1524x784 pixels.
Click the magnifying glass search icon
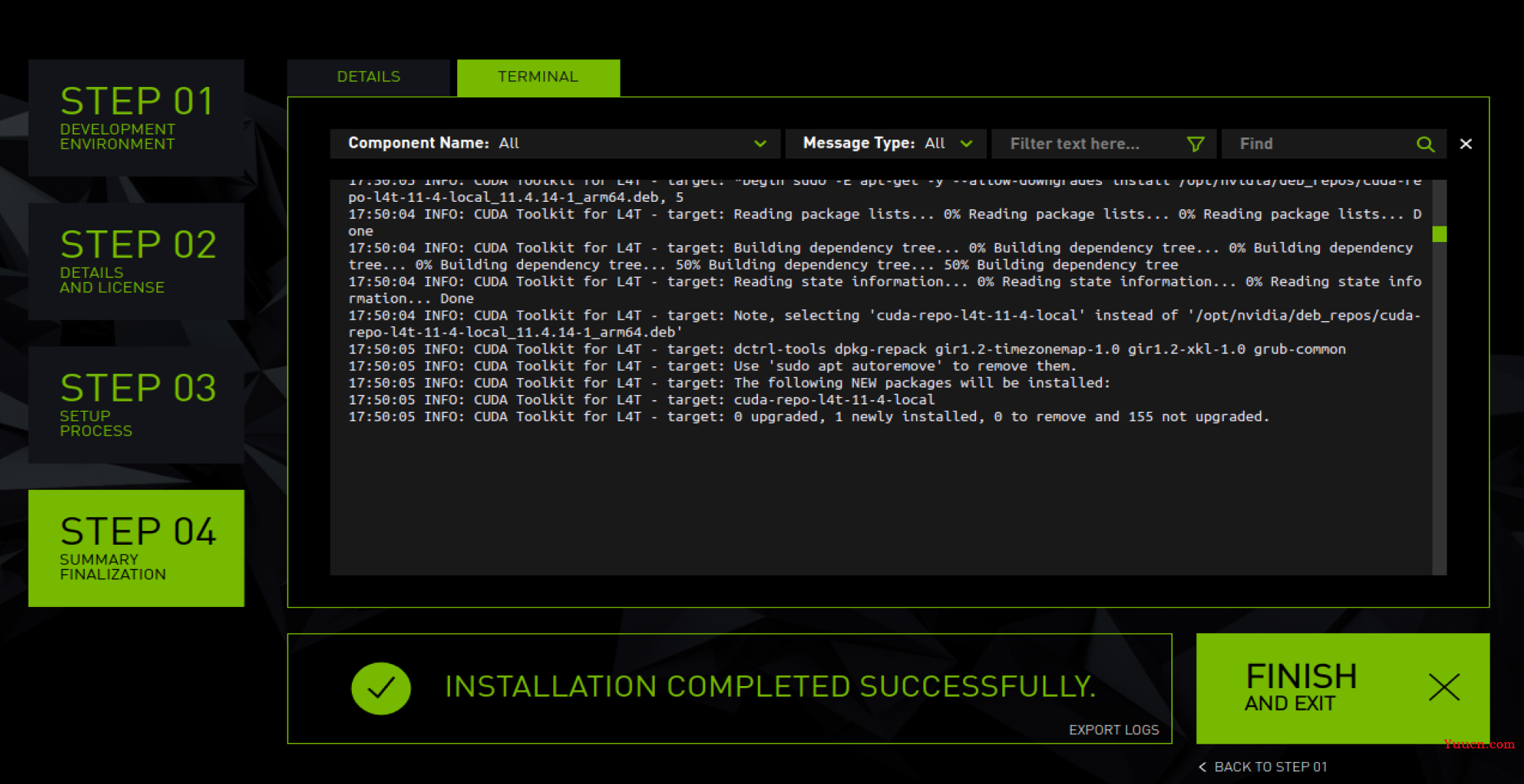(x=1425, y=143)
